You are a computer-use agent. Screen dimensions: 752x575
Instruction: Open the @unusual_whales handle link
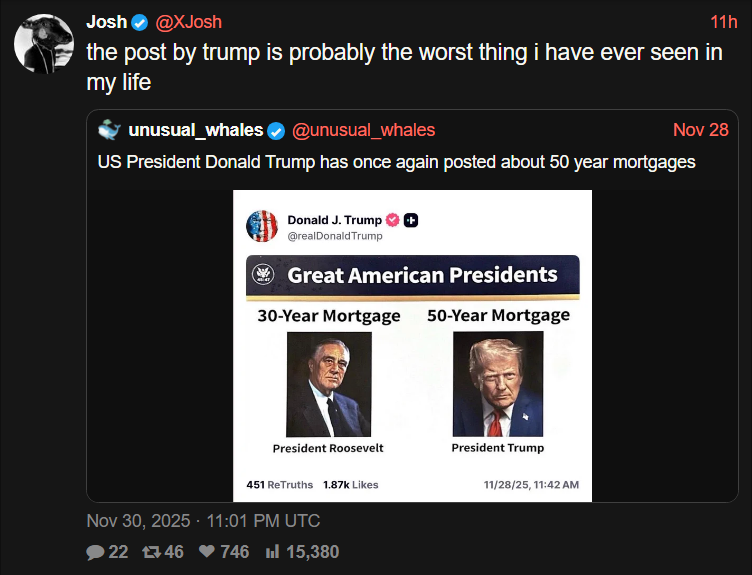(364, 131)
